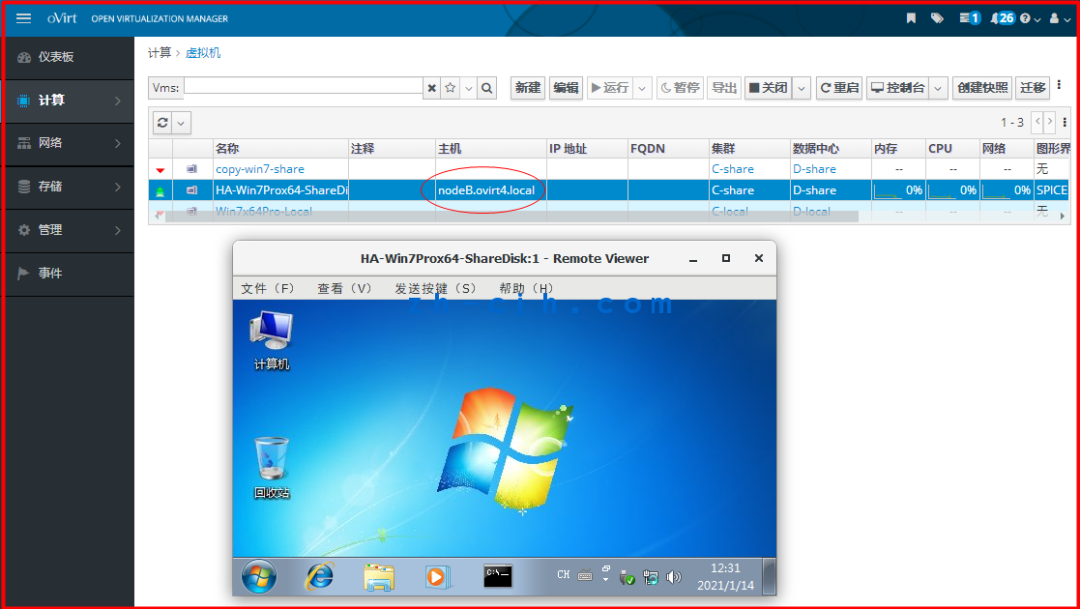Screen dimensions: 1080x609
Task: Select the 计算机 desktop icon
Action: click(271, 341)
